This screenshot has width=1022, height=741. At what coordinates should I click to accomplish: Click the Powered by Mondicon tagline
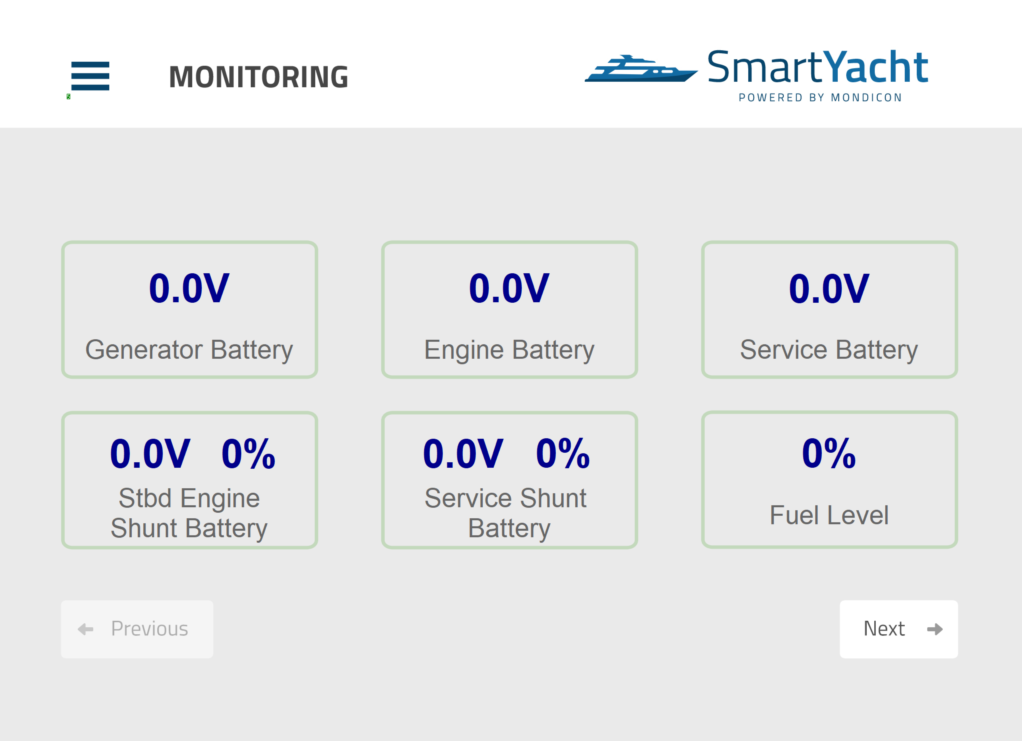pyautogui.click(x=820, y=97)
